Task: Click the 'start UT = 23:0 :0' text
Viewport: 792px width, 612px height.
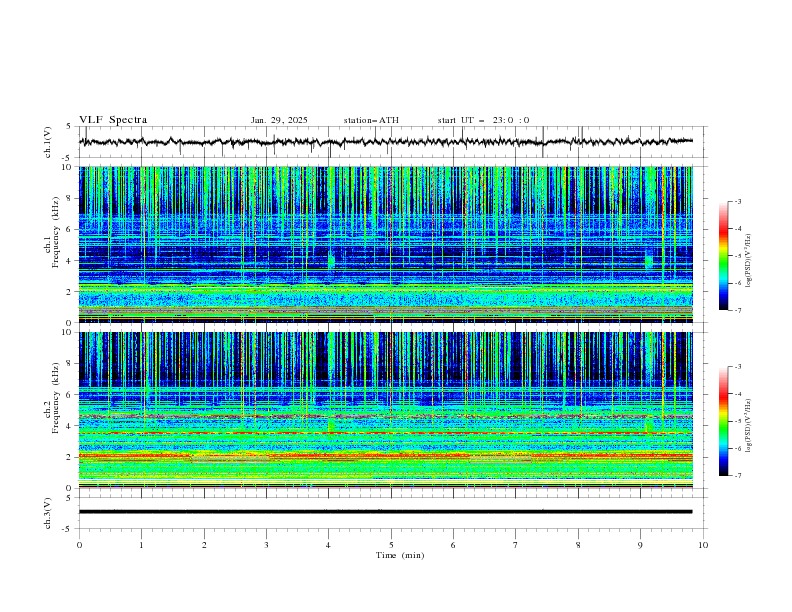Action: click(x=483, y=120)
